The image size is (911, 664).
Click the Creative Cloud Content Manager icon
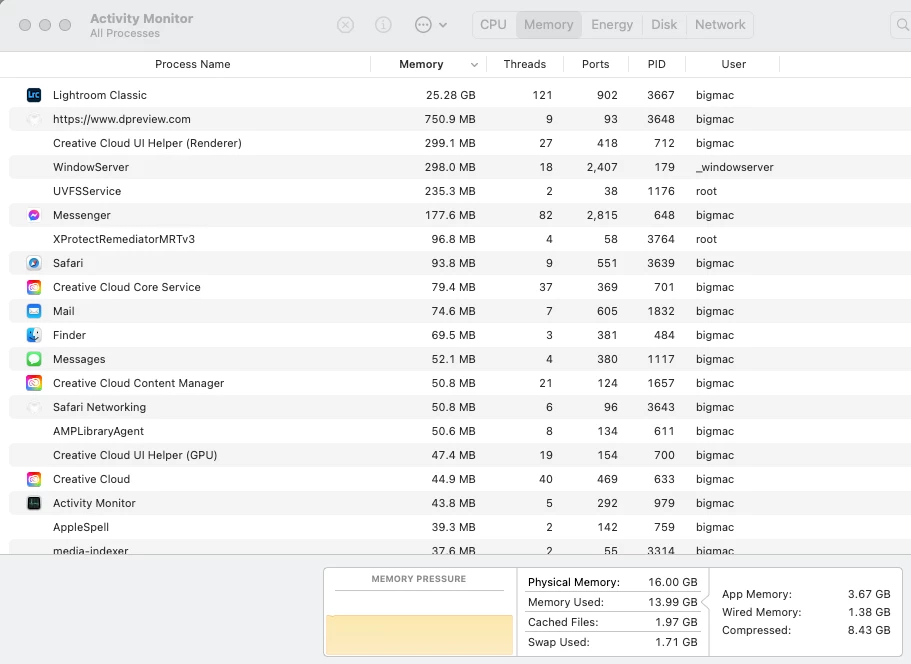pyautogui.click(x=34, y=383)
